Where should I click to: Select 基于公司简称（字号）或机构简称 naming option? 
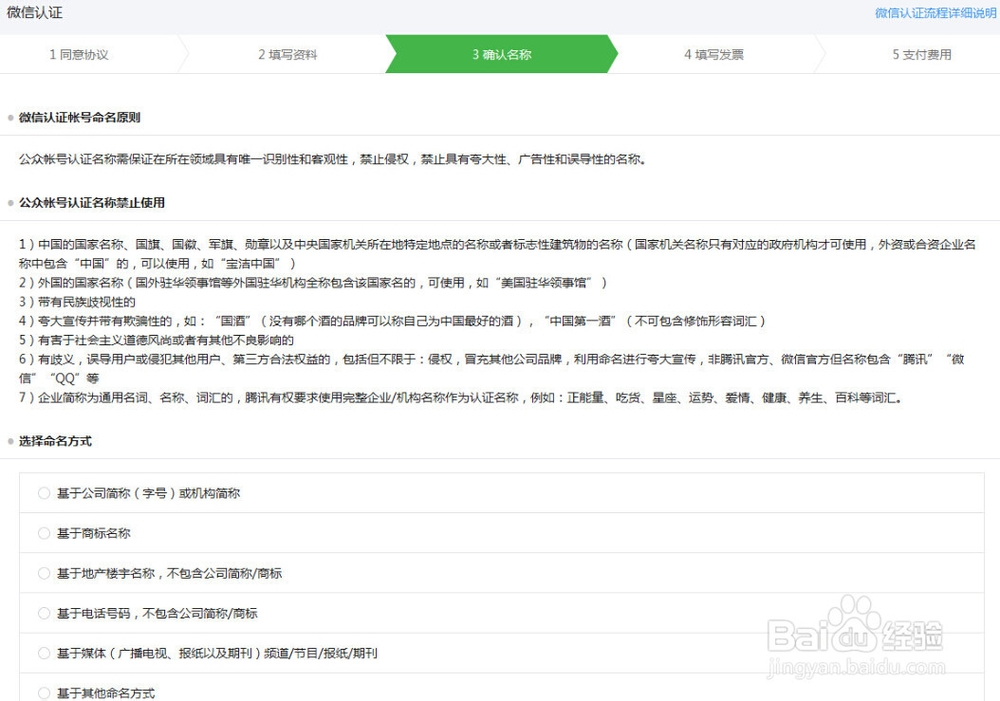[x=43, y=493]
